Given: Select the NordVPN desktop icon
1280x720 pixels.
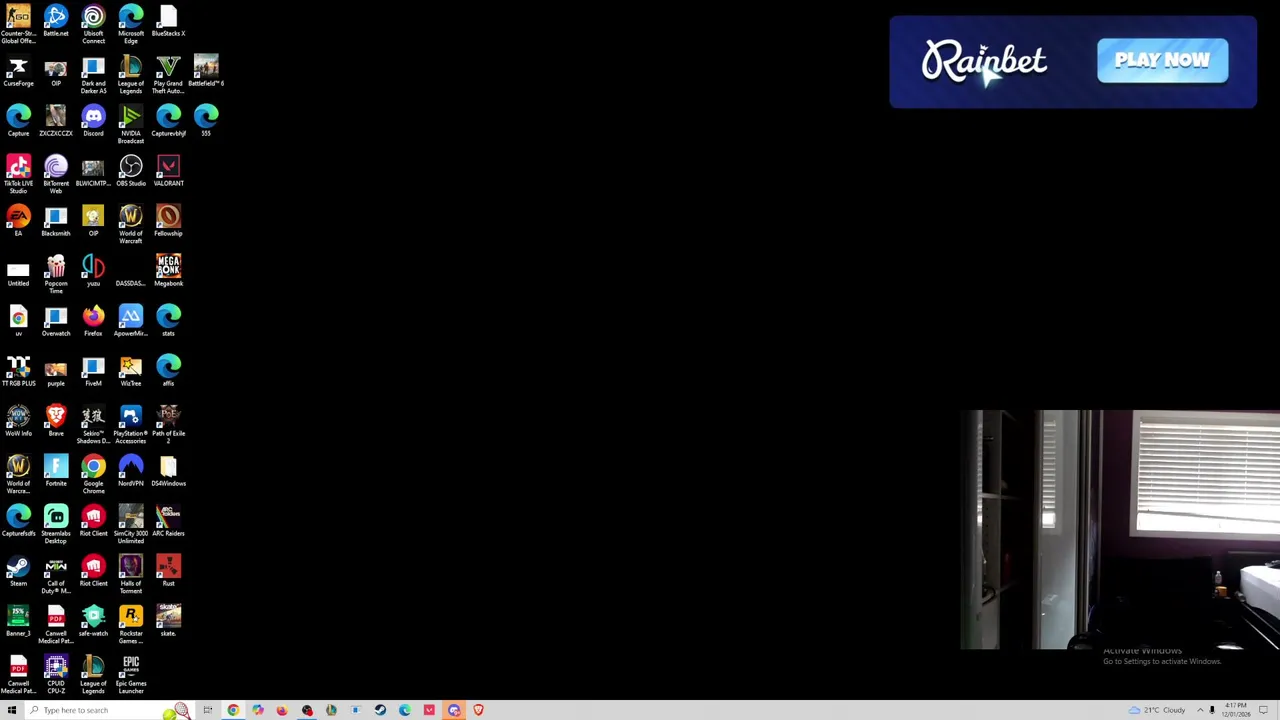Looking at the screenshot, I should (131, 472).
